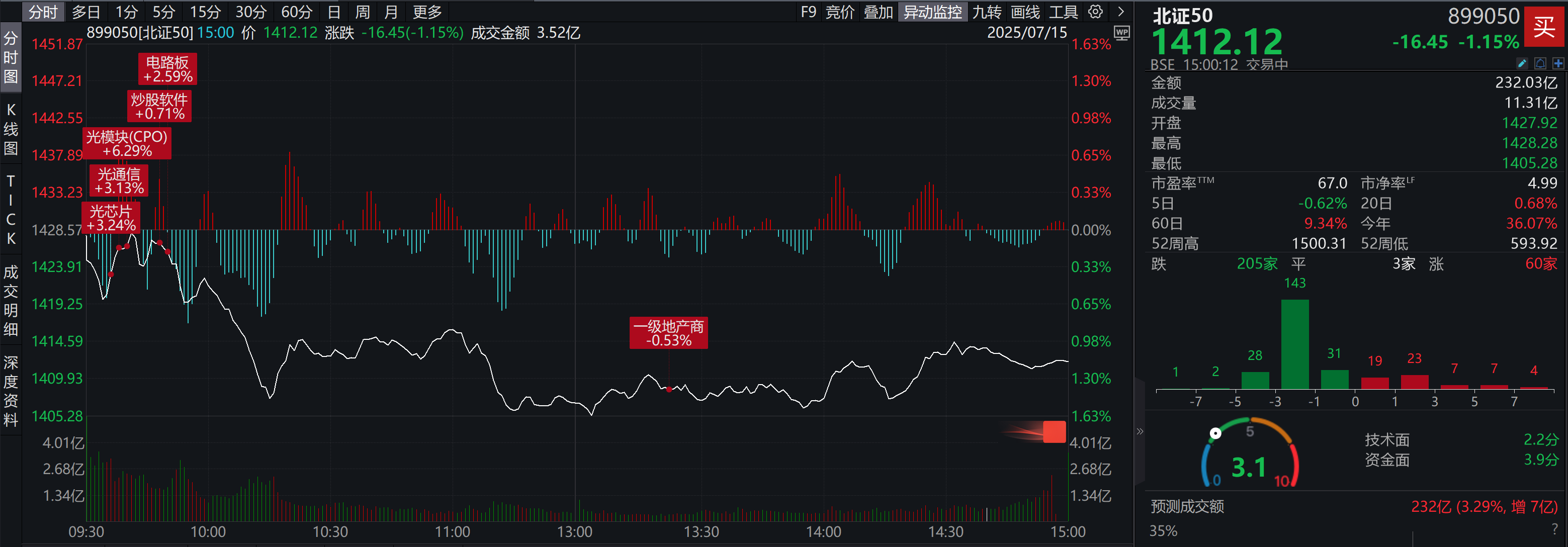The height and width of the screenshot is (547, 1568).
Task: Select the 5分 five-minute period
Action: tap(164, 12)
